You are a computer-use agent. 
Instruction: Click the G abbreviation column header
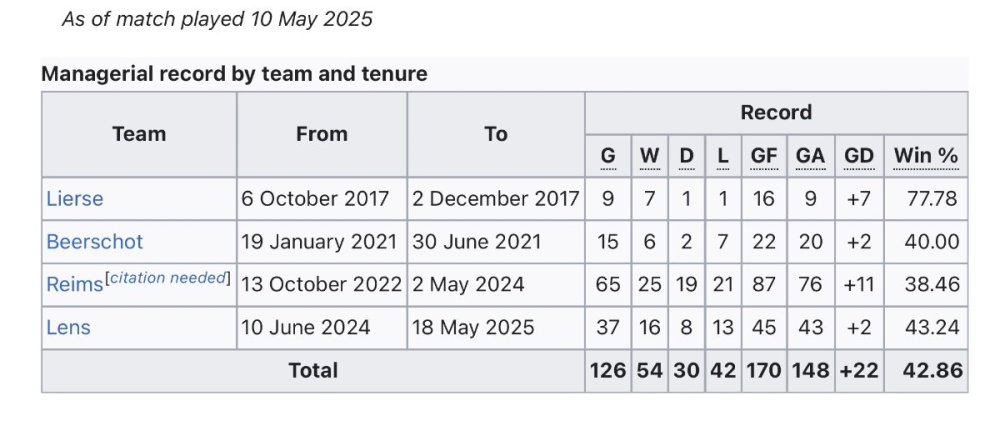coord(608,156)
